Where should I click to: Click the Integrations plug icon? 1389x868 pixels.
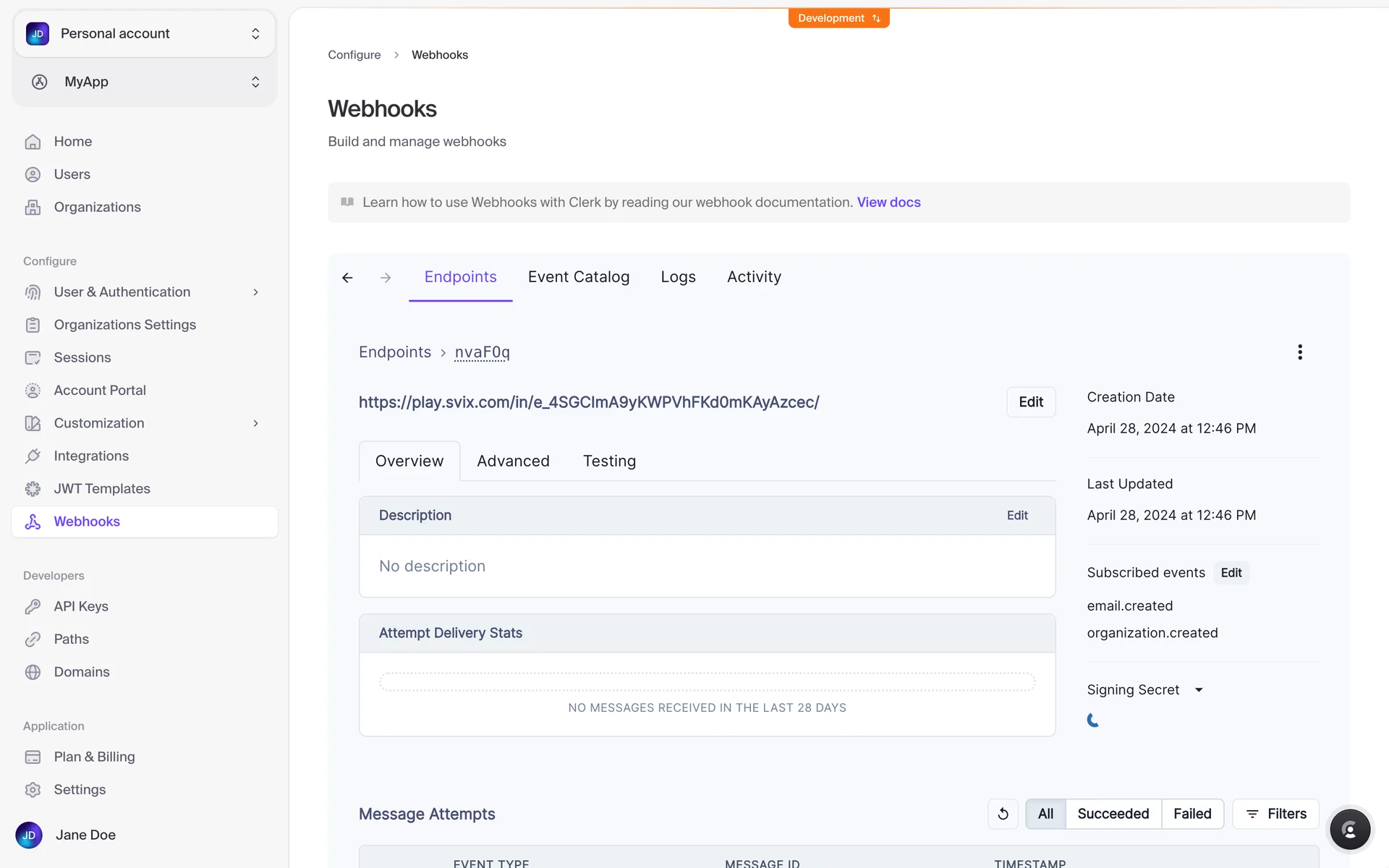coord(33,456)
